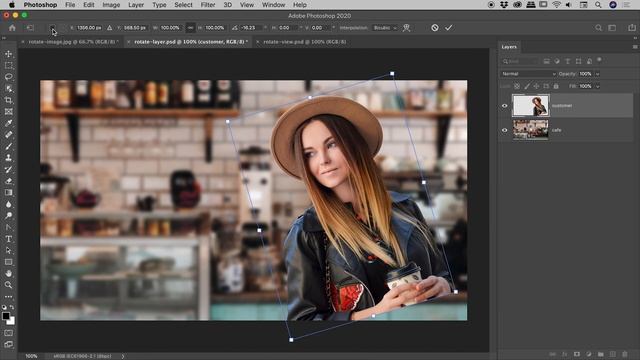Screen dimensions: 640x360
Task: Toggle relative positioning triangle icon
Action: (x=109, y=28)
